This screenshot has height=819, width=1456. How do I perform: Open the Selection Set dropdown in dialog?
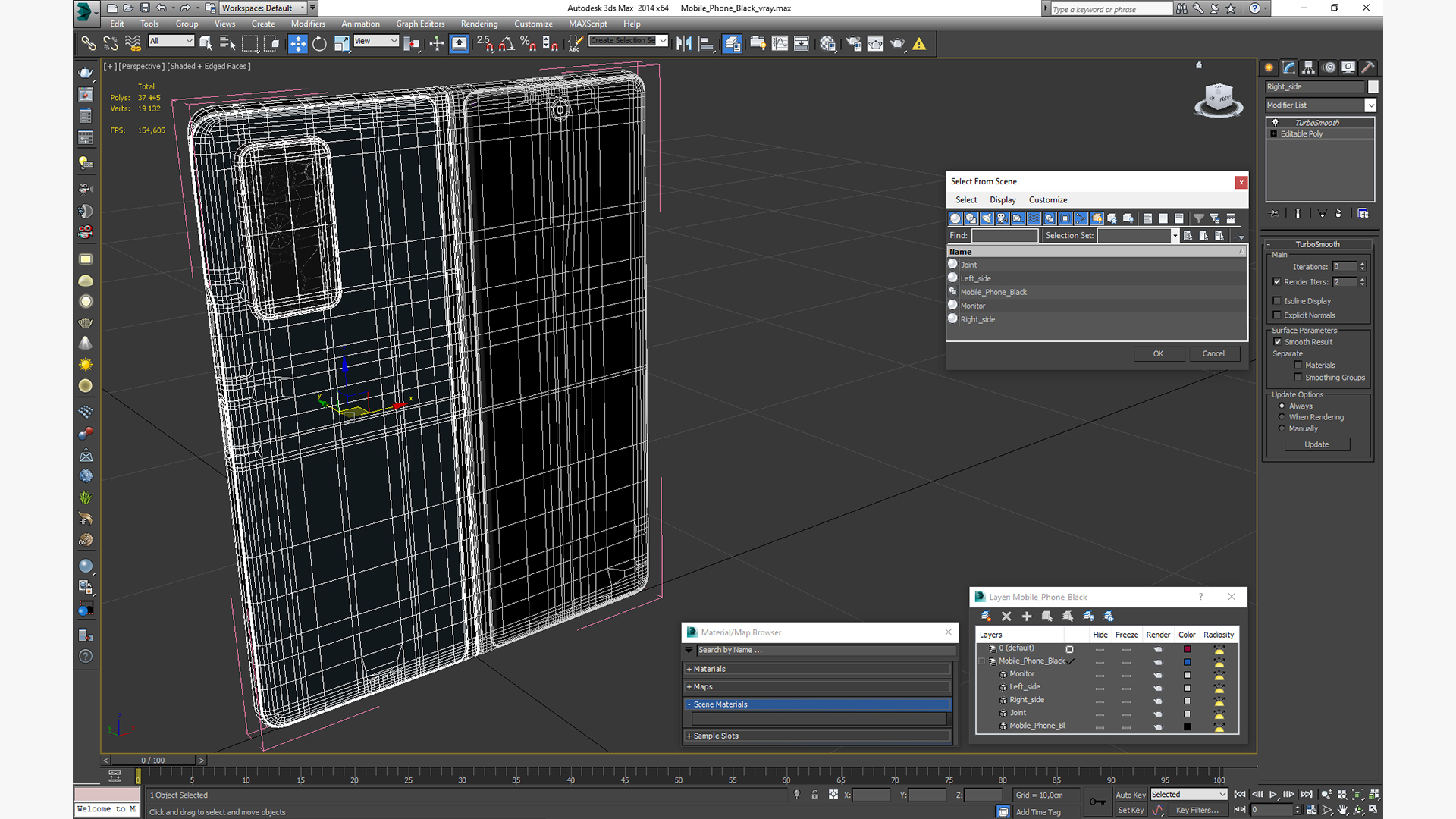tap(1138, 236)
